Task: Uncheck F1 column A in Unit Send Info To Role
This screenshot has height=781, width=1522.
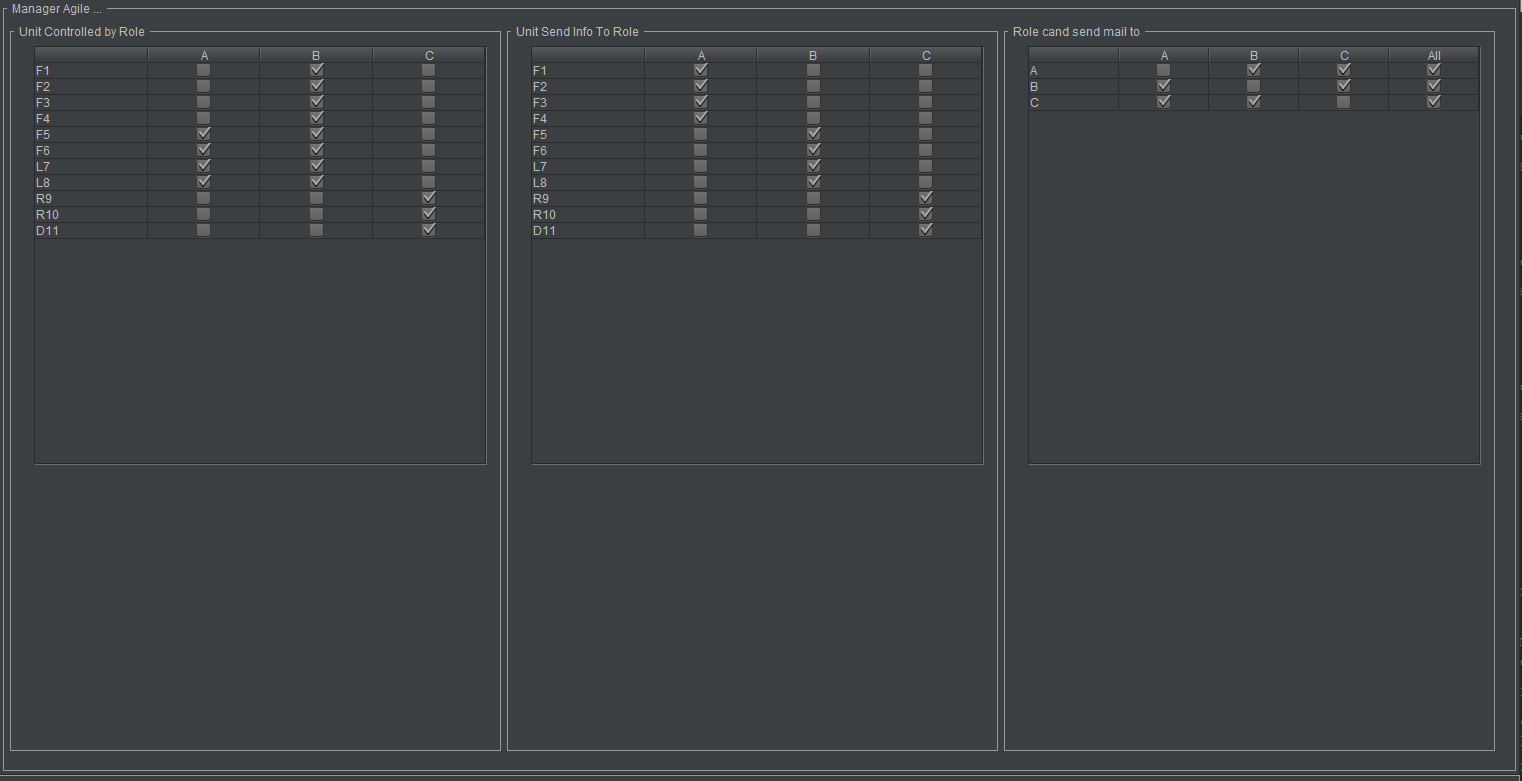Action: tap(701, 71)
